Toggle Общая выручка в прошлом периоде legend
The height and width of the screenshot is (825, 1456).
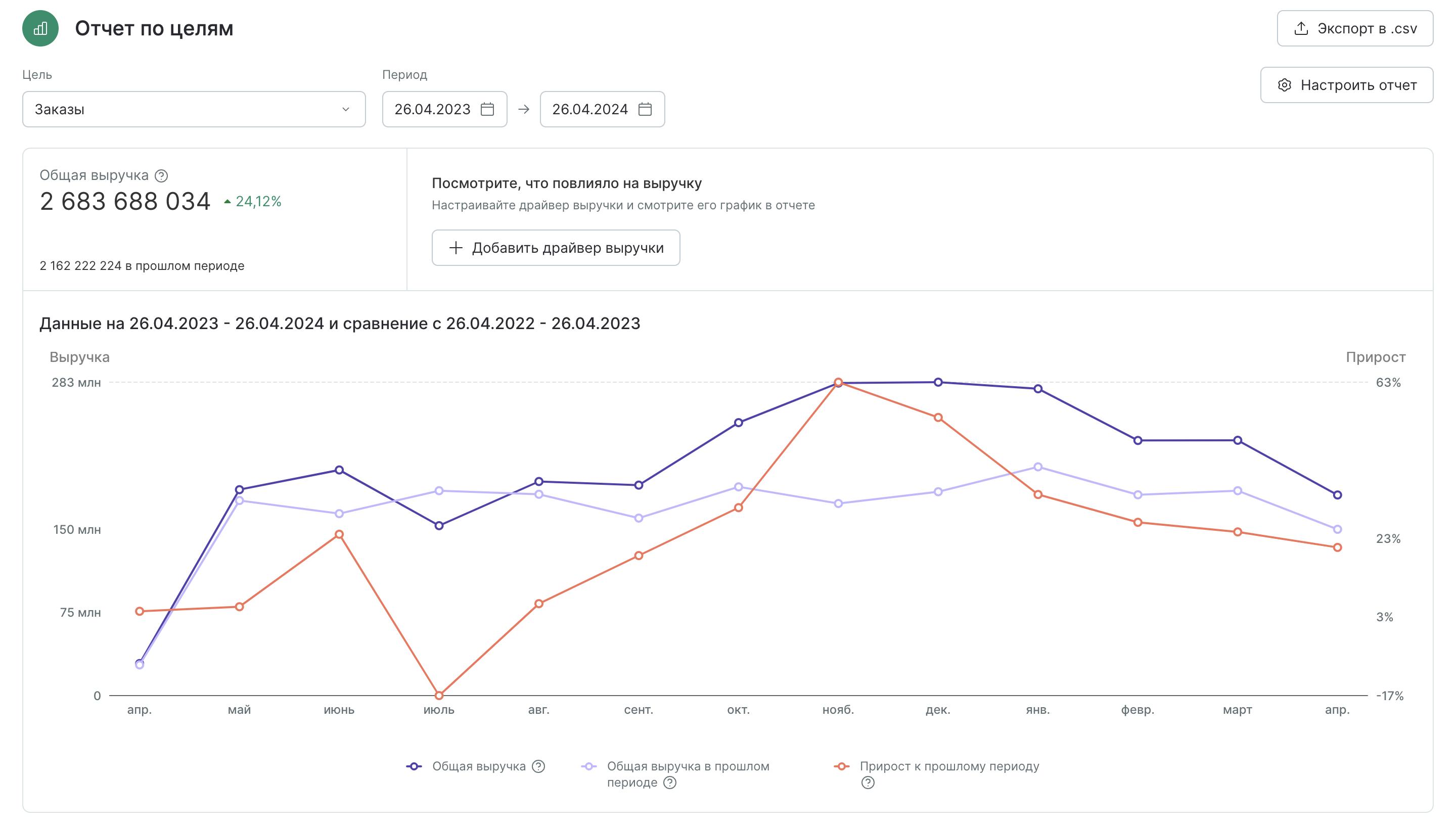tap(688, 774)
